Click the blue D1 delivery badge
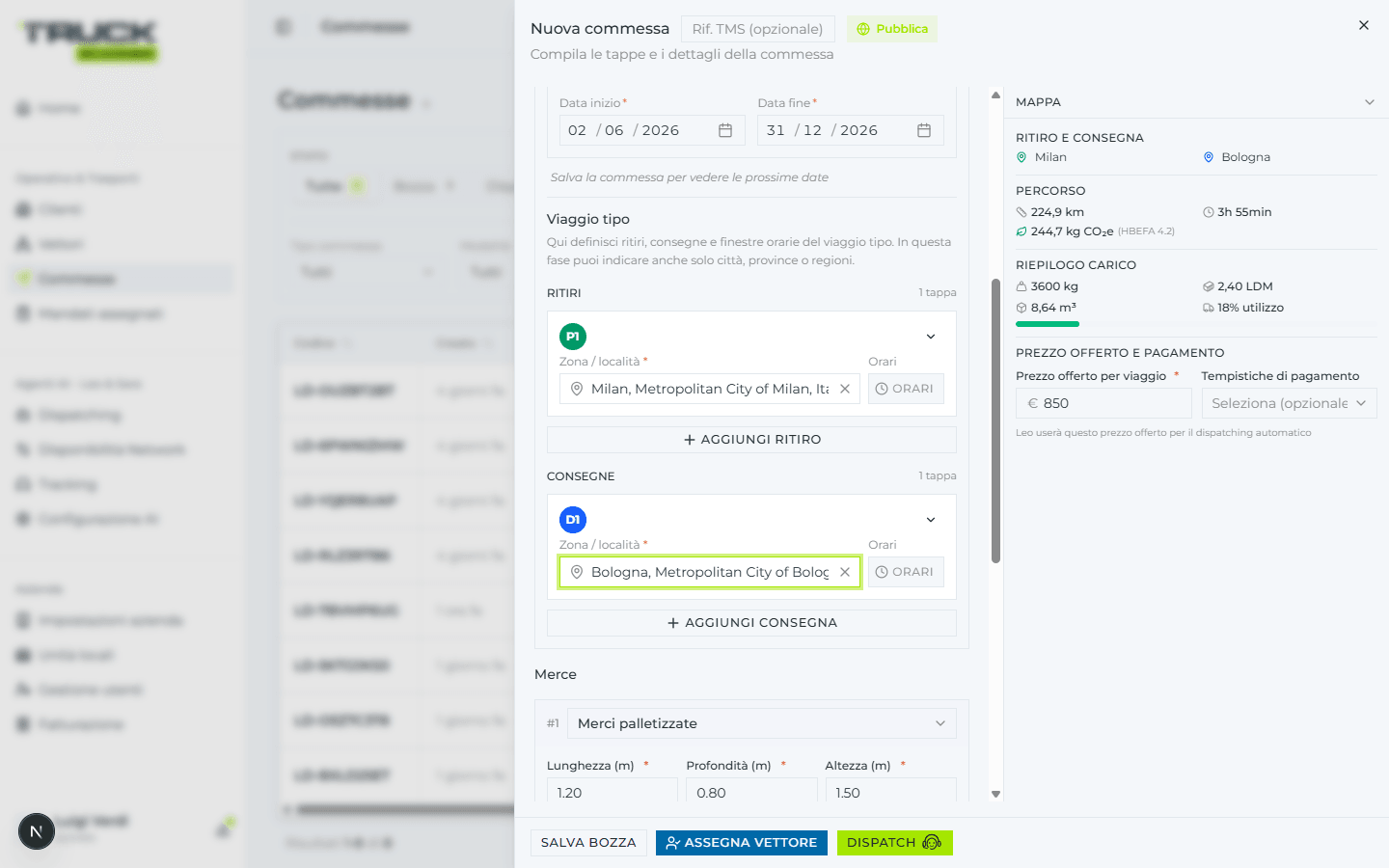This screenshot has height=868, width=1389. [573, 520]
